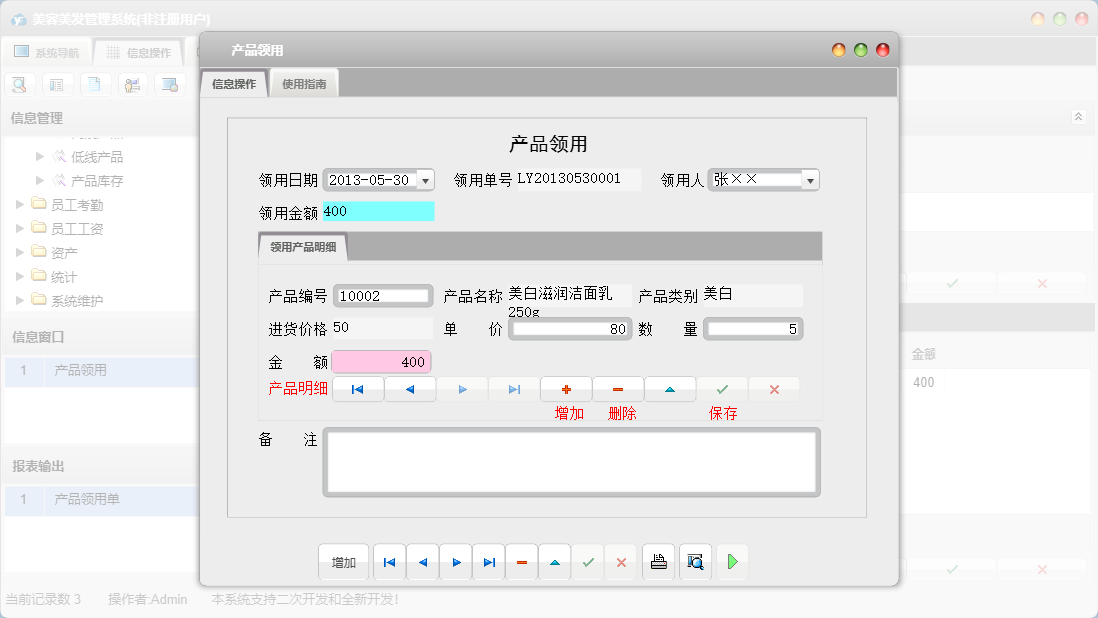Open the 领用日期 date dropdown
Image resolution: width=1098 pixels, height=618 pixels.
424,179
